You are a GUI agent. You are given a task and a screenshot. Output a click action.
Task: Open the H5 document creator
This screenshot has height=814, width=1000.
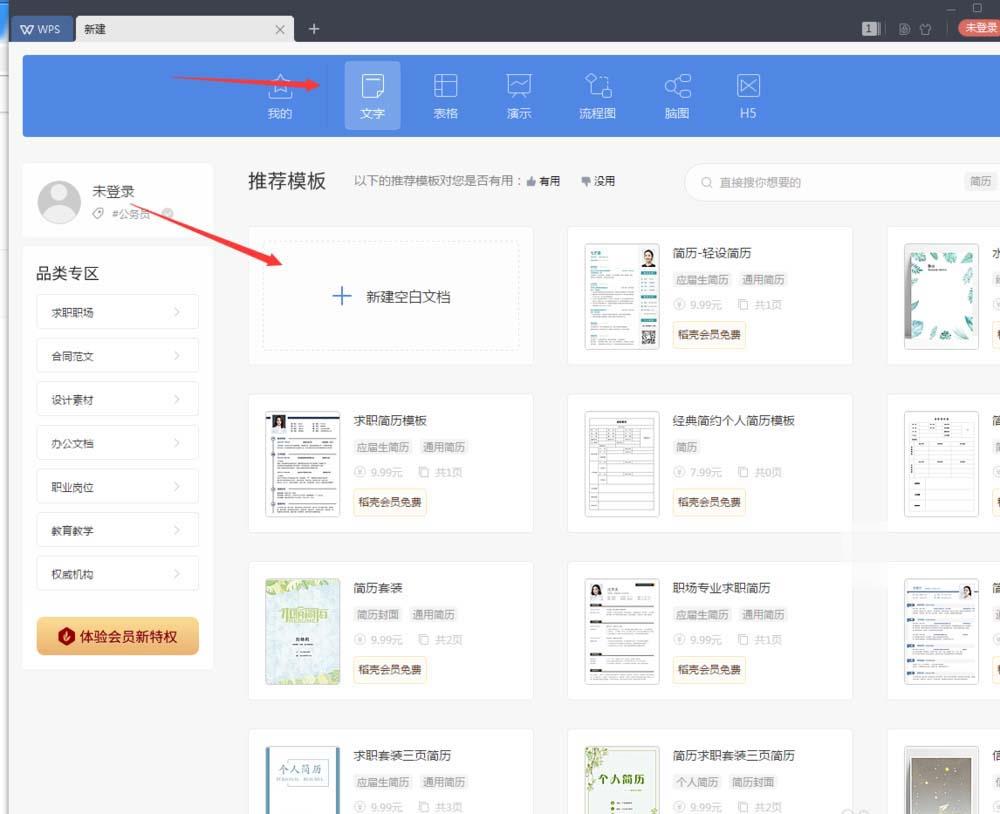(747, 95)
